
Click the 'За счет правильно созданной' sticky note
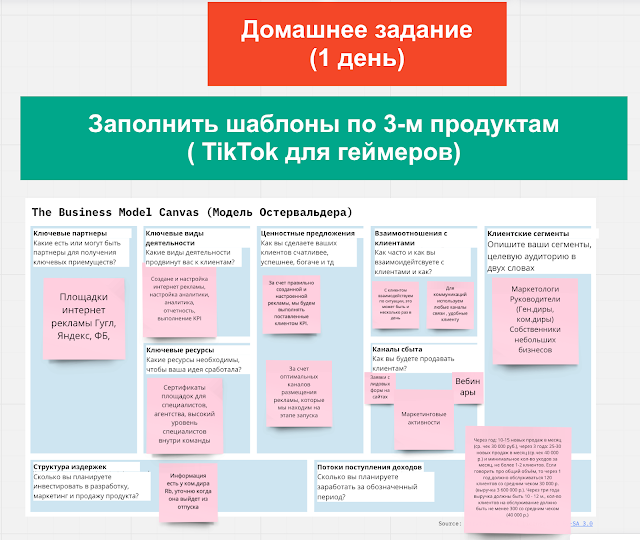[291, 304]
